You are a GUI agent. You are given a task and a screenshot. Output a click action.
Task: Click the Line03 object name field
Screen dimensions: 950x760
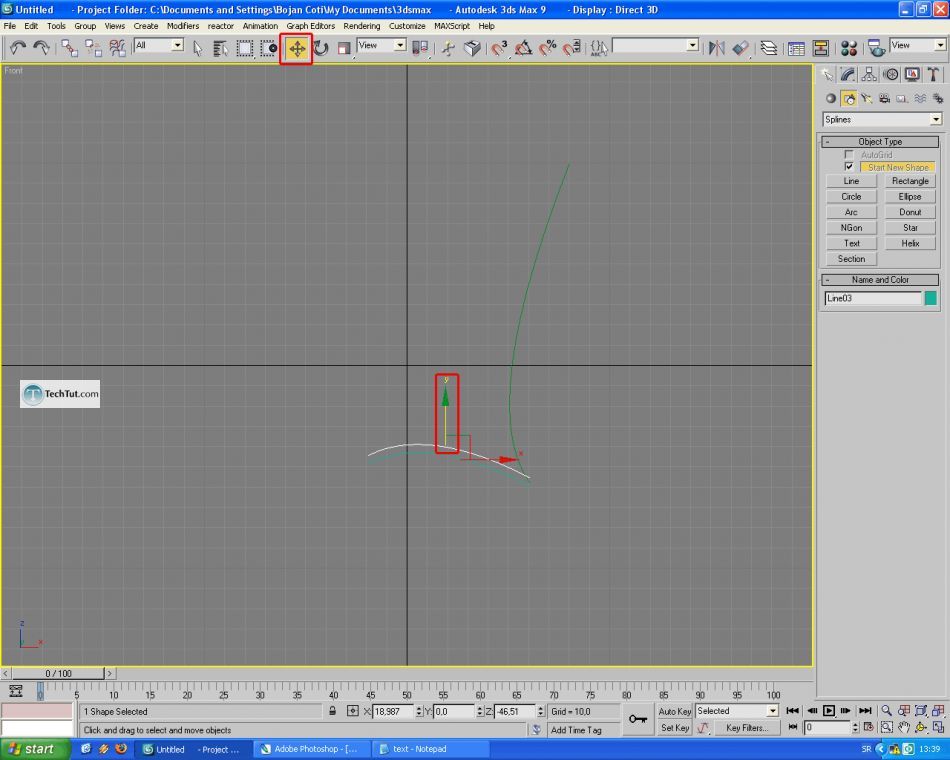point(872,298)
